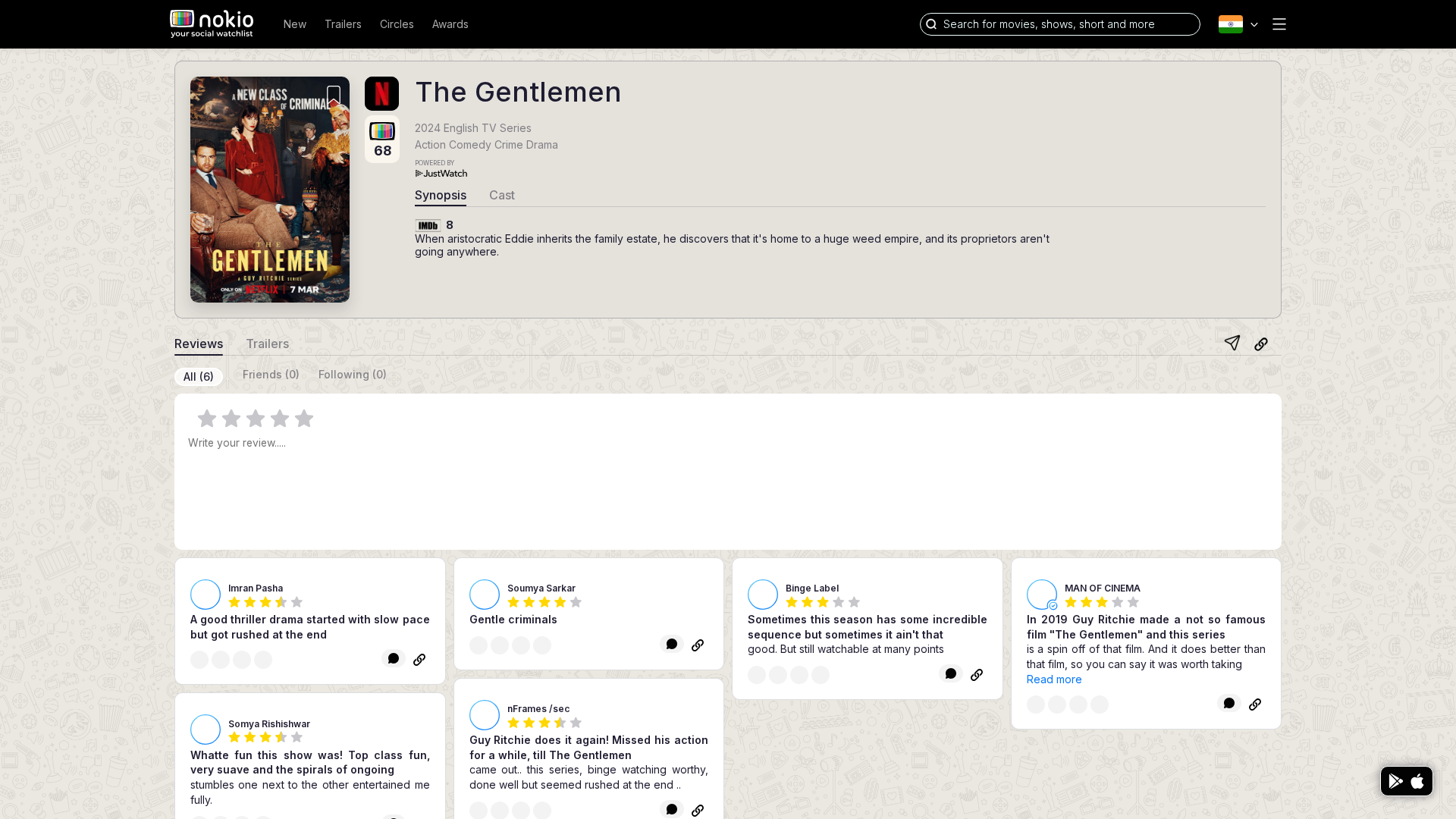Open the Awards menu item
Screen dimensions: 1456x819
[x=450, y=24]
